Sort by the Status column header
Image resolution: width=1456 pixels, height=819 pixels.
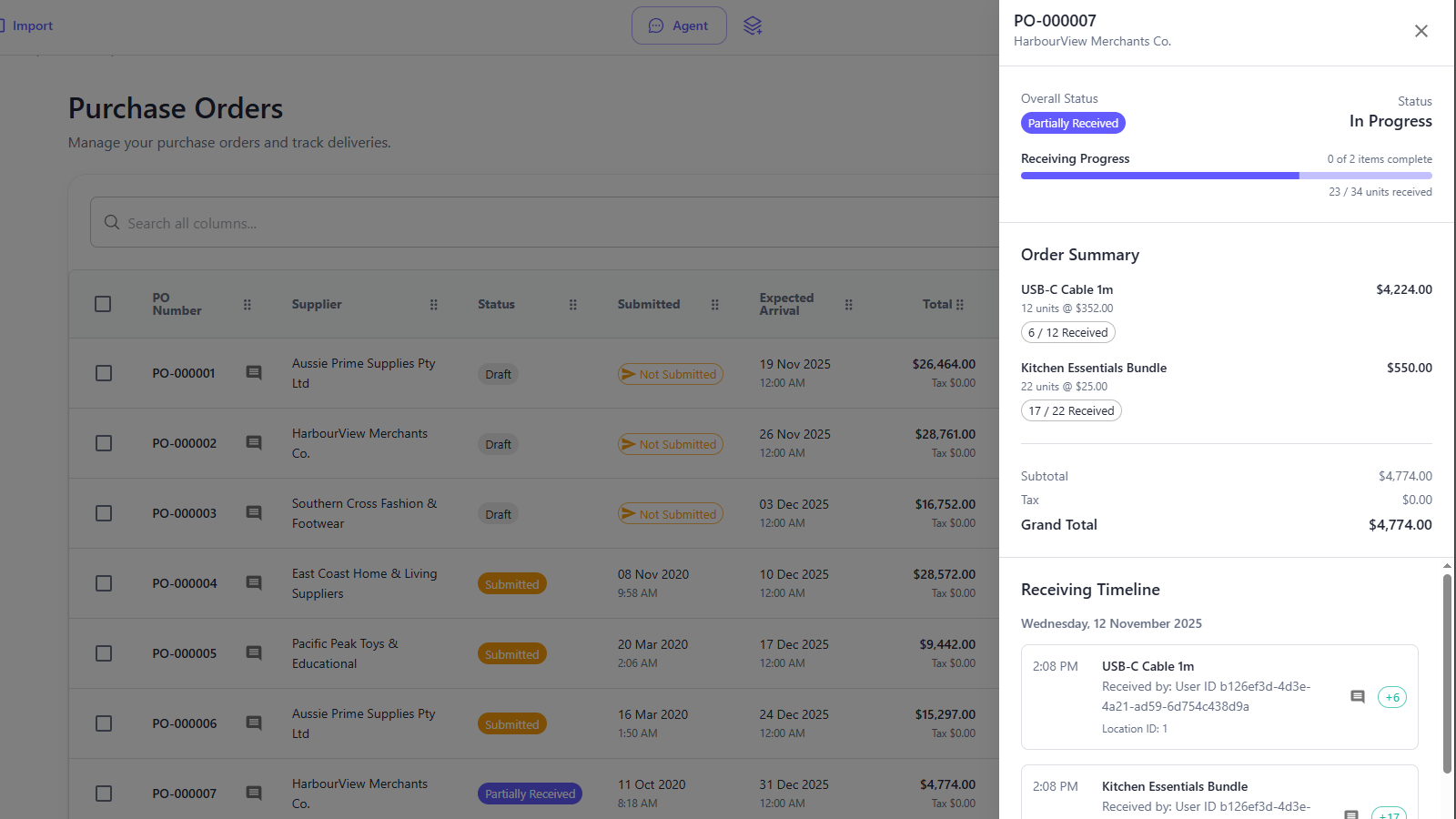pos(496,304)
